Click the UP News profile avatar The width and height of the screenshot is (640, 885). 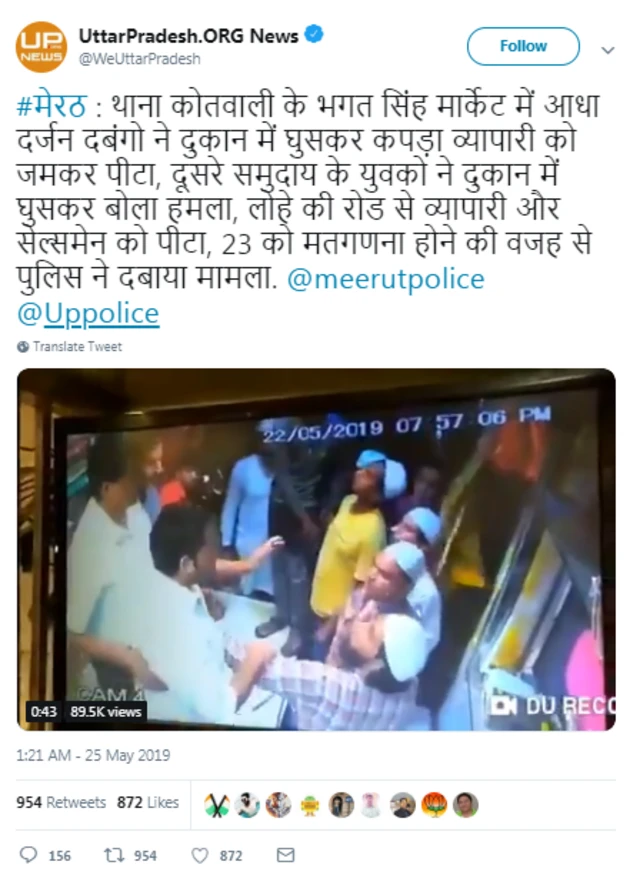[41, 47]
